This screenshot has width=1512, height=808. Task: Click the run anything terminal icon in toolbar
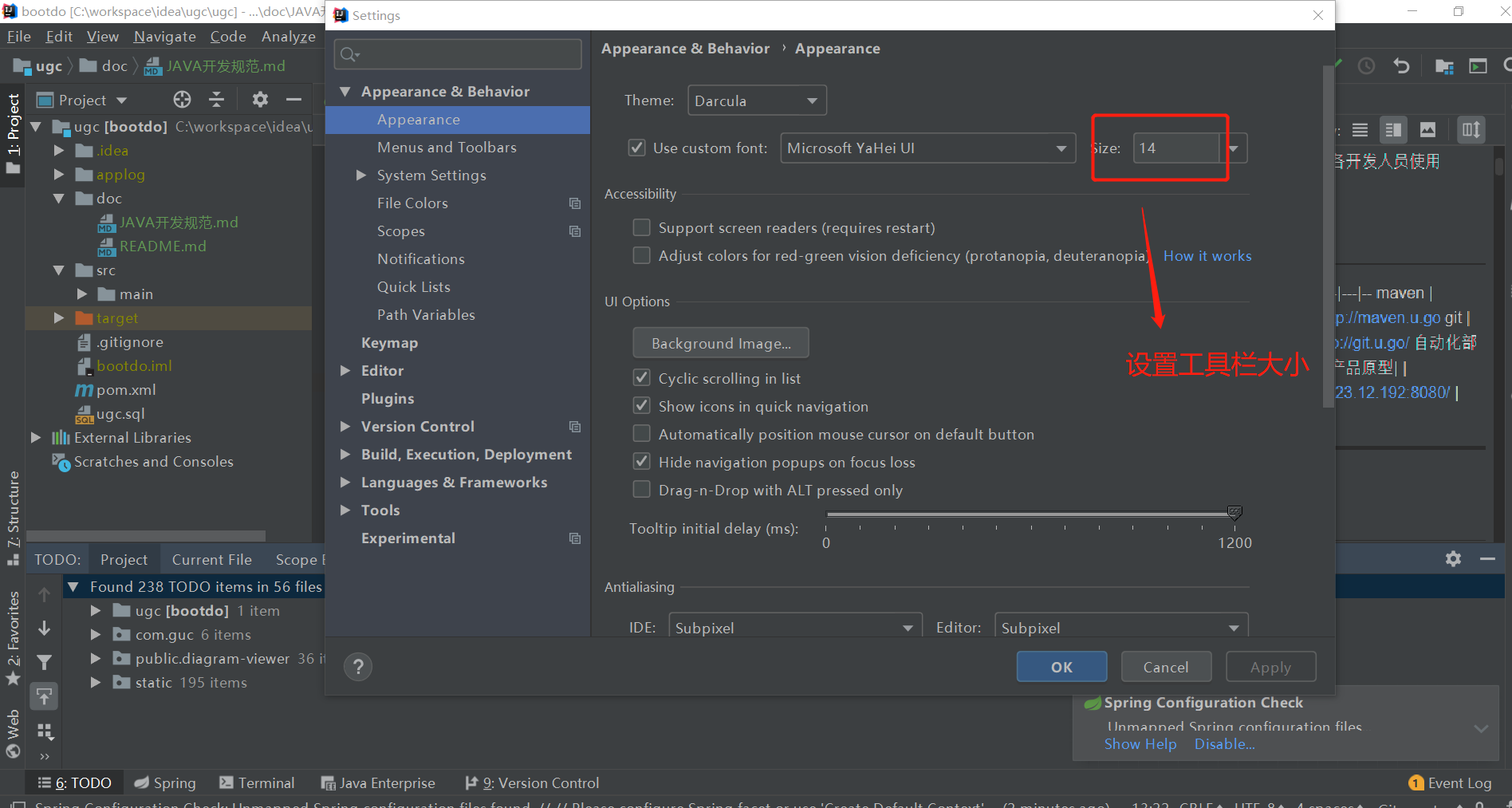click(1478, 66)
